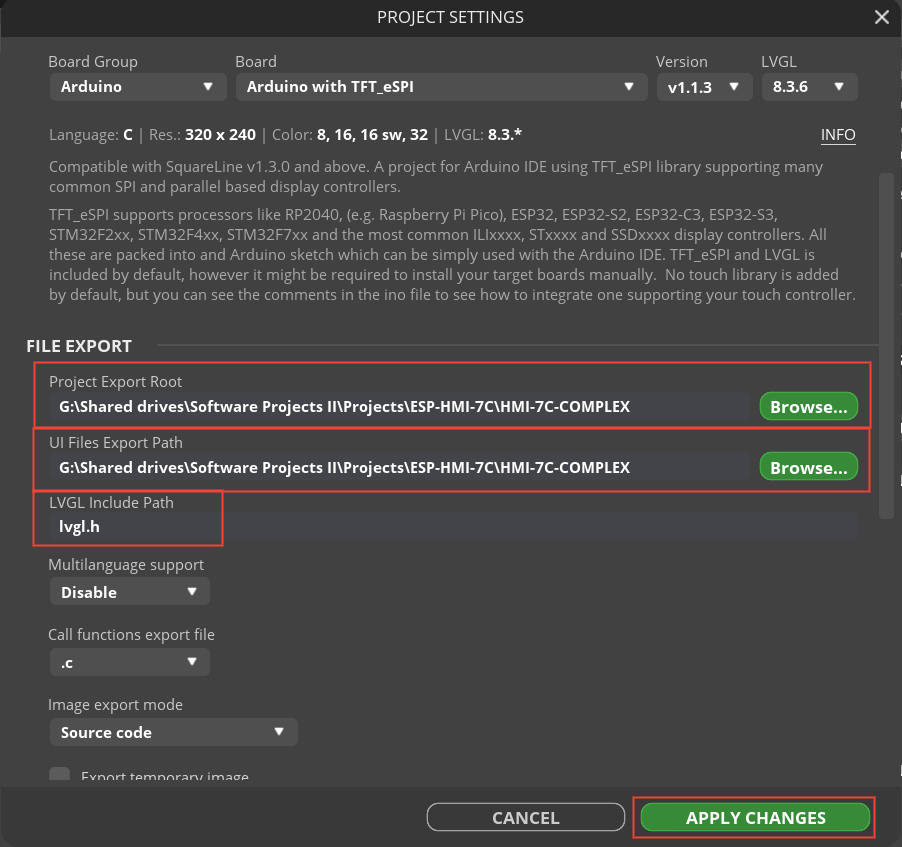Click the INFO link
The image size is (902, 847).
838,135
